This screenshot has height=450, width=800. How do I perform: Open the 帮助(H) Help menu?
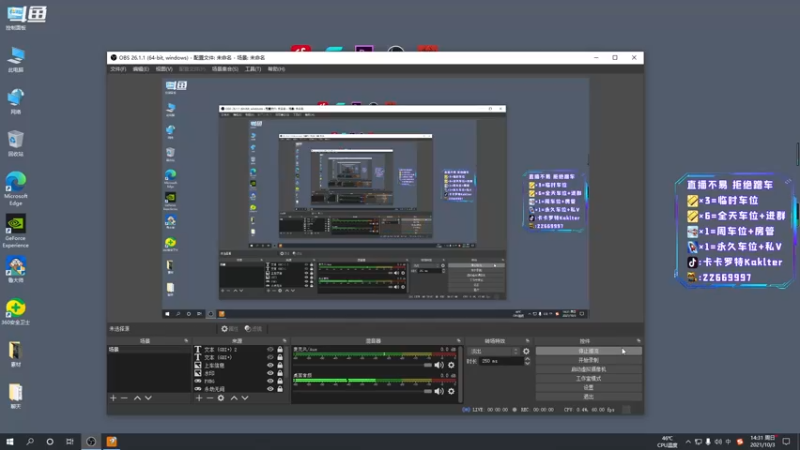coord(276,69)
